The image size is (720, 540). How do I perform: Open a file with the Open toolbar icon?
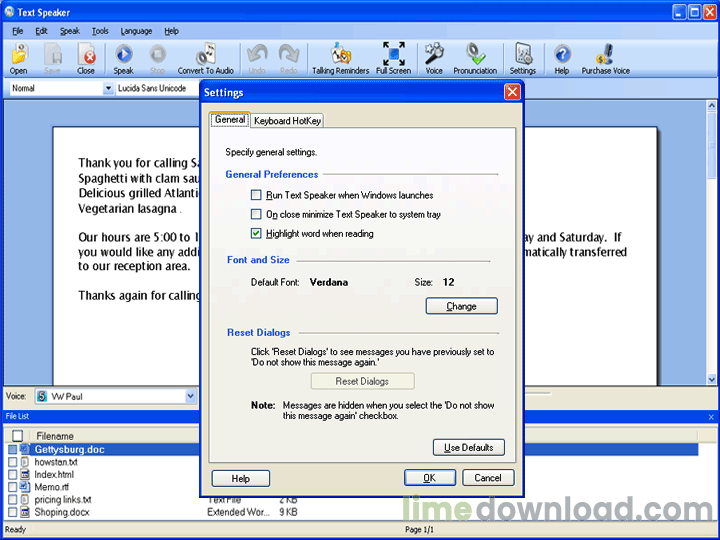point(19,59)
